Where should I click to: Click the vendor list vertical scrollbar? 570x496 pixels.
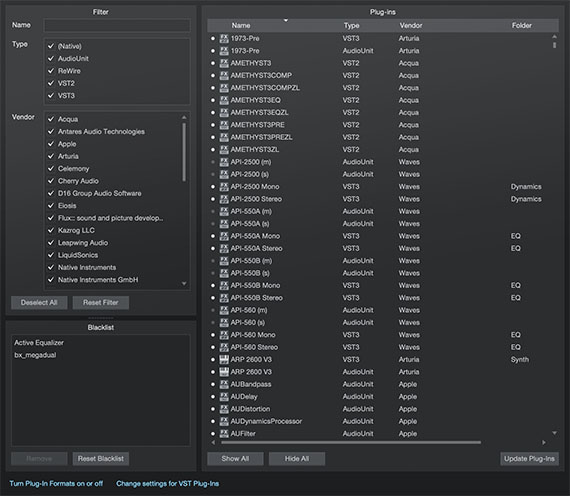tap(184, 152)
